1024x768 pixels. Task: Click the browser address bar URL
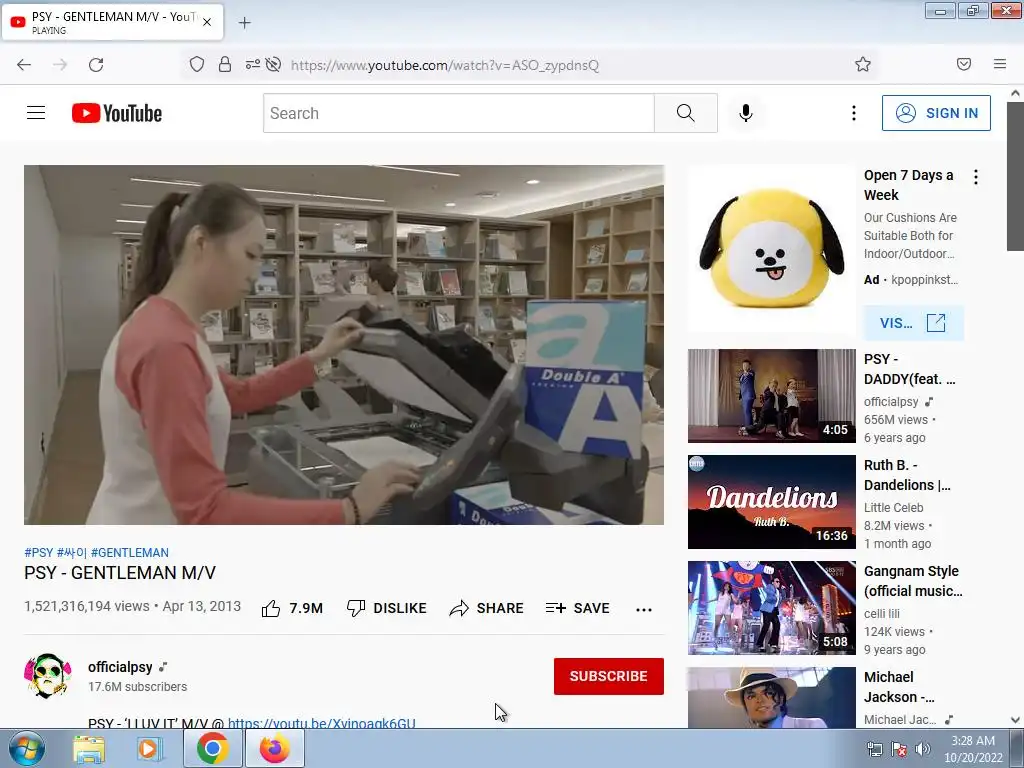pos(445,65)
